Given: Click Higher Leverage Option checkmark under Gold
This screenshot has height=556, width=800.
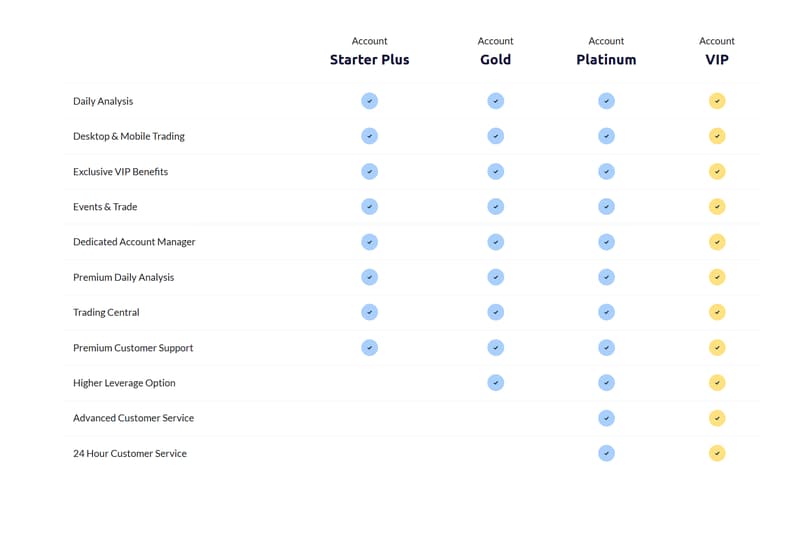Looking at the screenshot, I should [x=495, y=383].
